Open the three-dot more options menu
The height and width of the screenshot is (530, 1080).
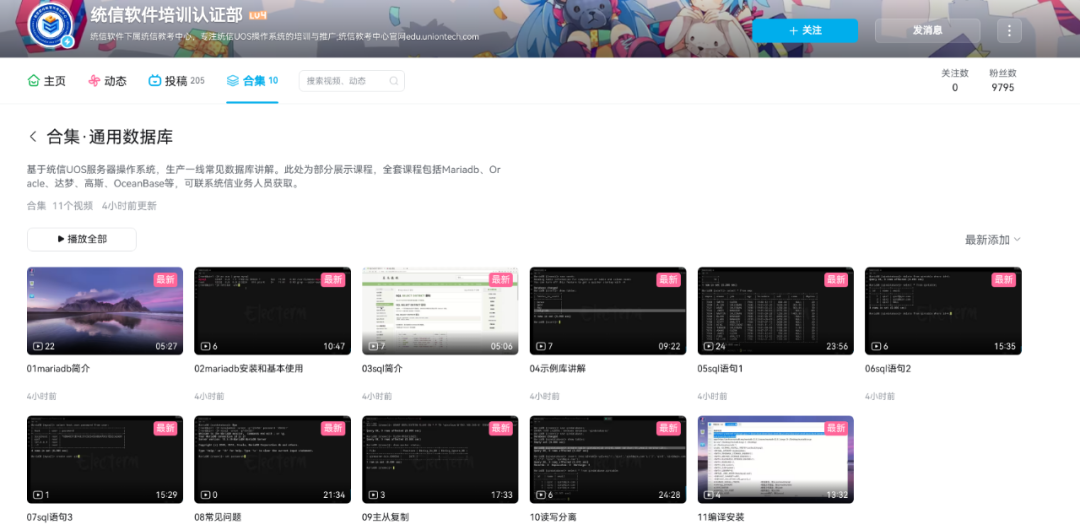(x=1009, y=30)
